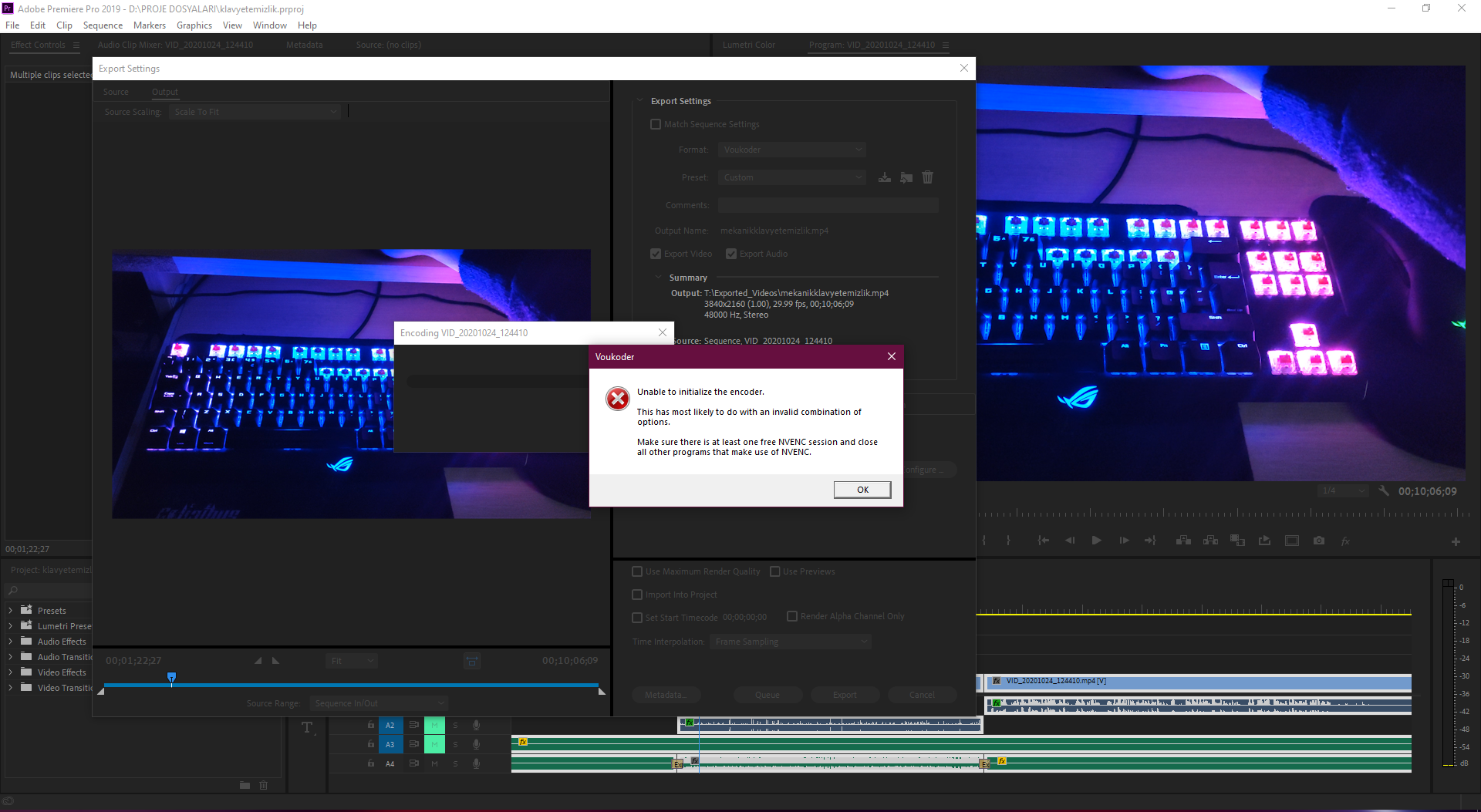Click the Mark Out icon
Image resolution: width=1481 pixels, height=812 pixels.
[1008, 541]
